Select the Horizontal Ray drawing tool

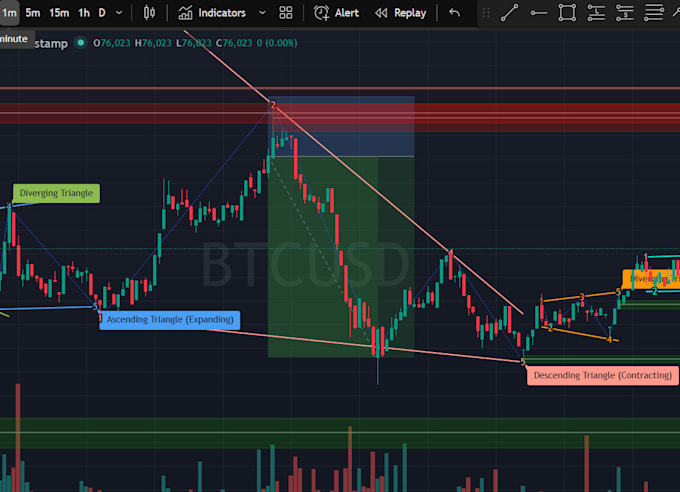538,13
